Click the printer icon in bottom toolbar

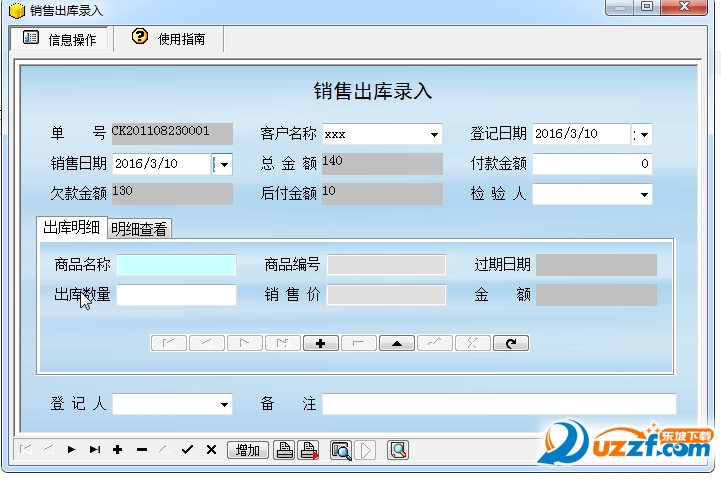[285, 450]
